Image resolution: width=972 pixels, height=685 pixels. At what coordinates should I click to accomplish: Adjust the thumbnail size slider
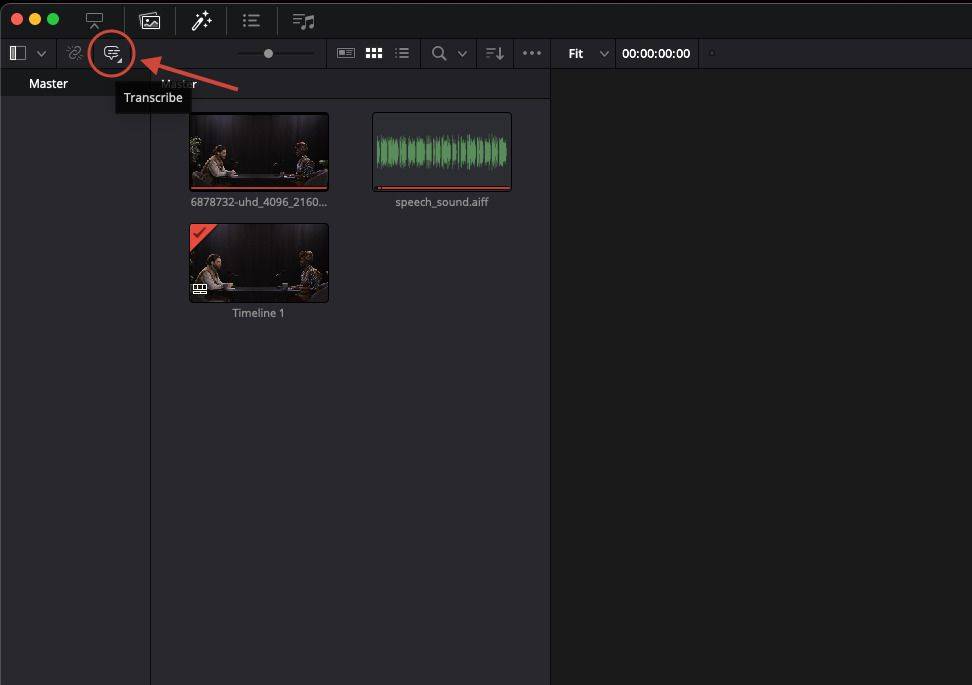(x=267, y=53)
